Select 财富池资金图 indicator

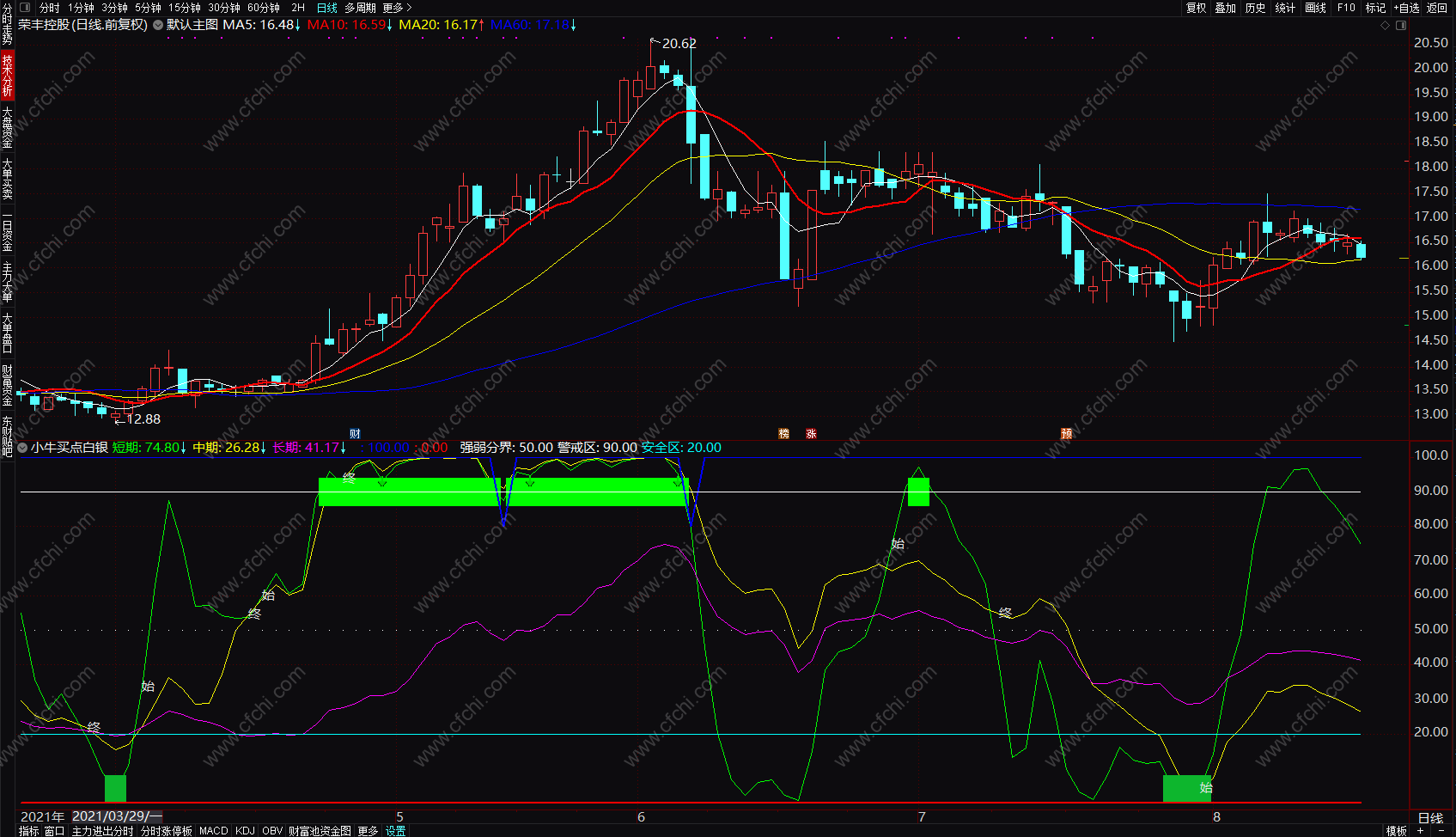320,831
